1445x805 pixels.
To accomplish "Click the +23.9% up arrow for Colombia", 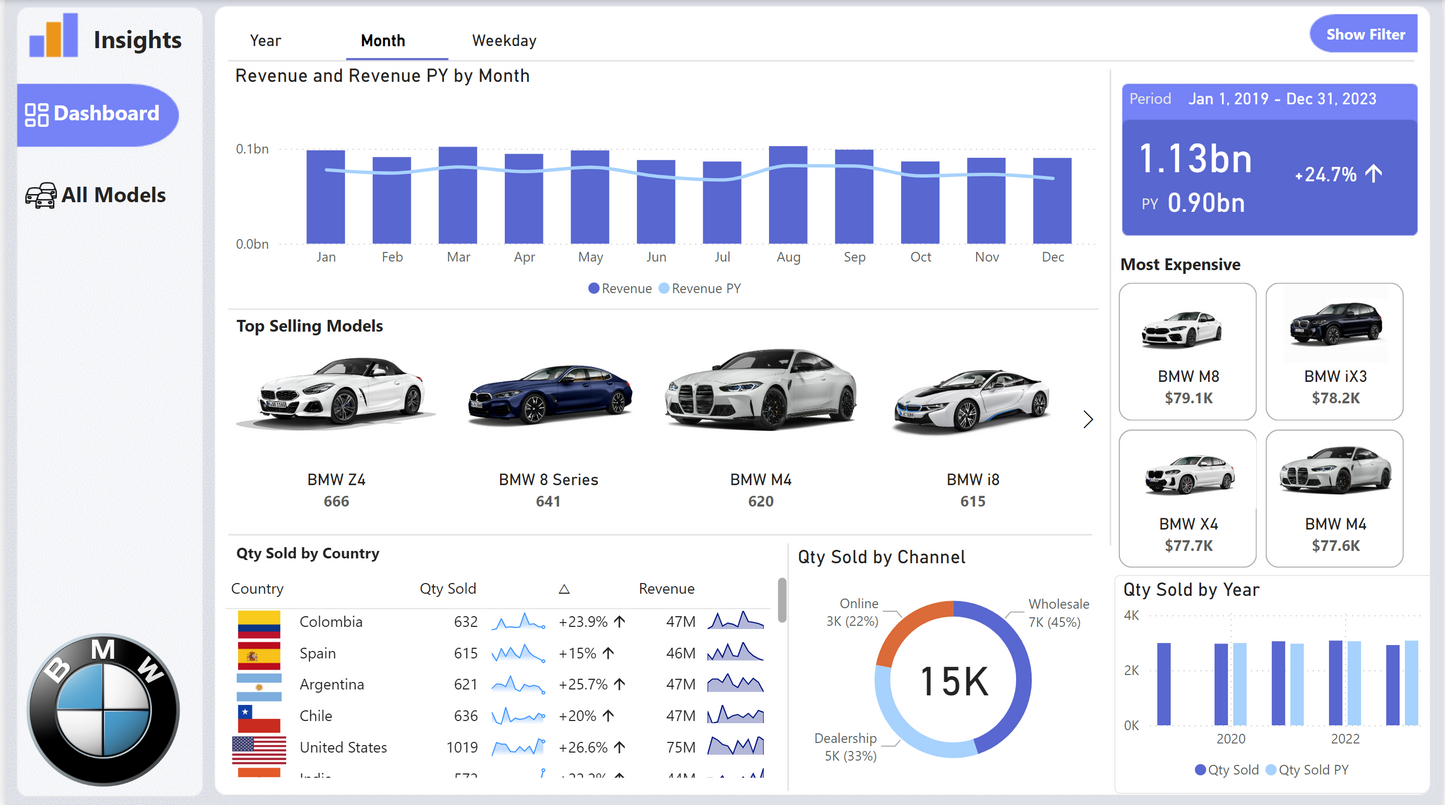I will pos(619,622).
